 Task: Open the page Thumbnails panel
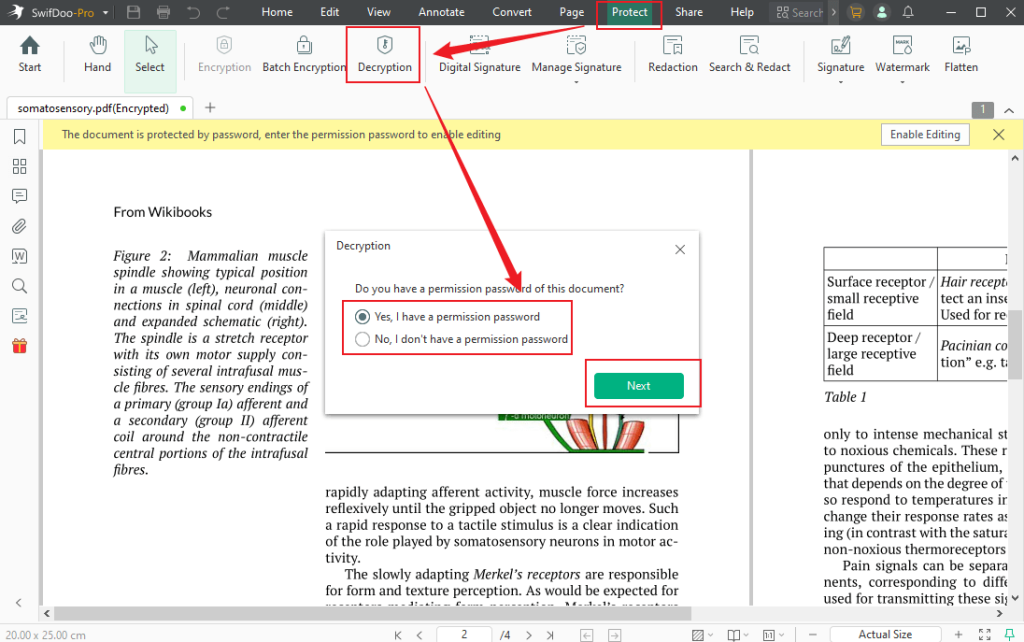point(19,166)
